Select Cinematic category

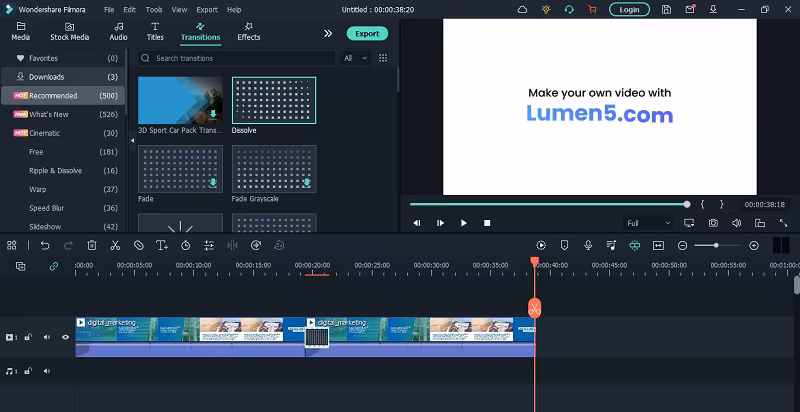tap(62, 133)
